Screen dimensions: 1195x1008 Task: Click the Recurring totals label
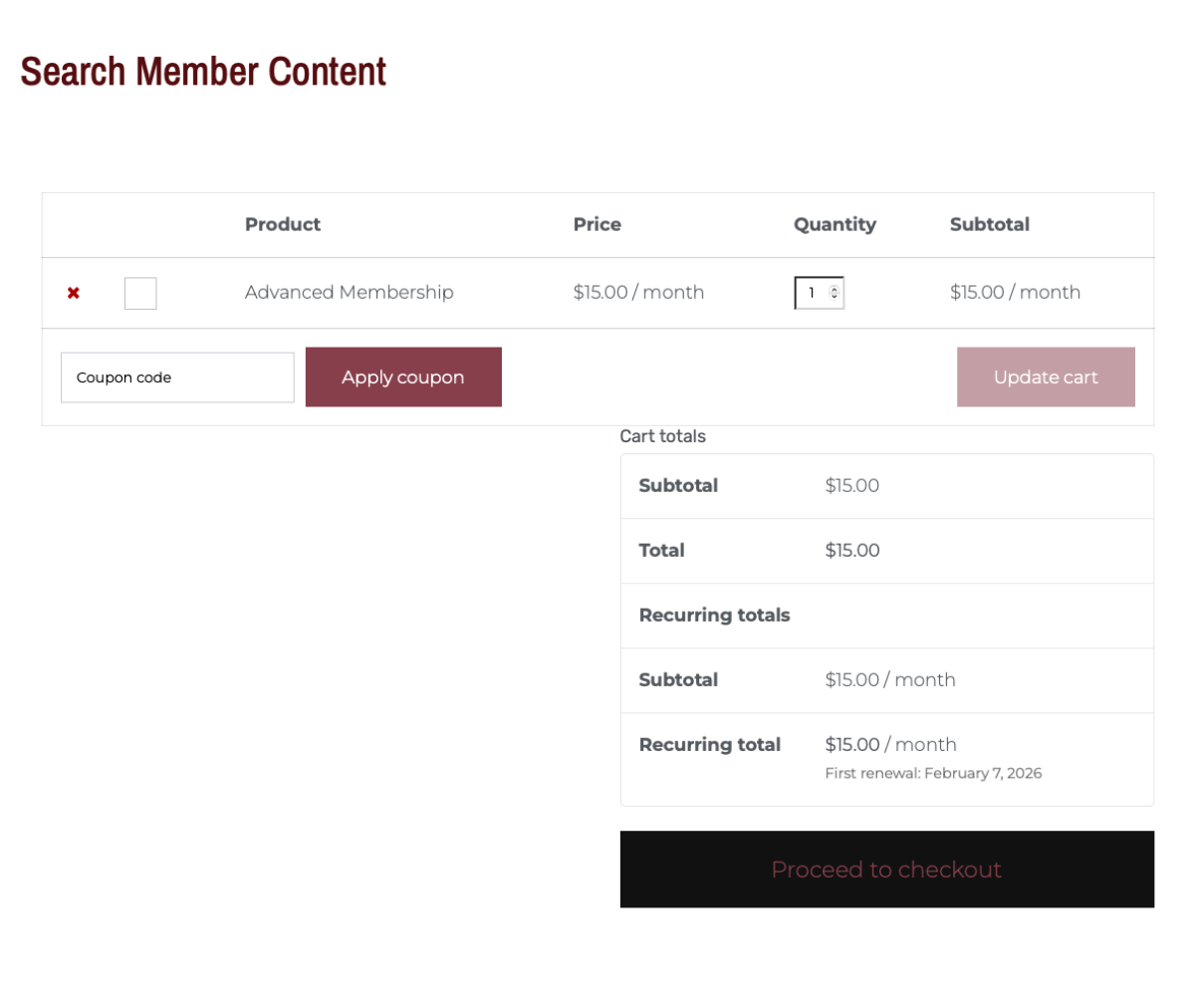714,616
